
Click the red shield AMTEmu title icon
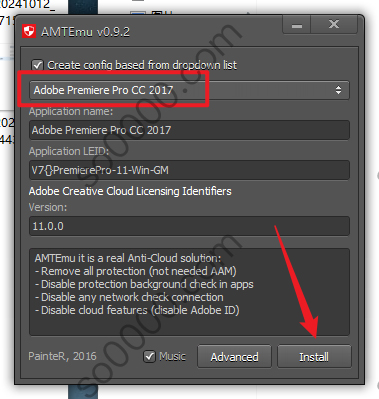(29, 32)
